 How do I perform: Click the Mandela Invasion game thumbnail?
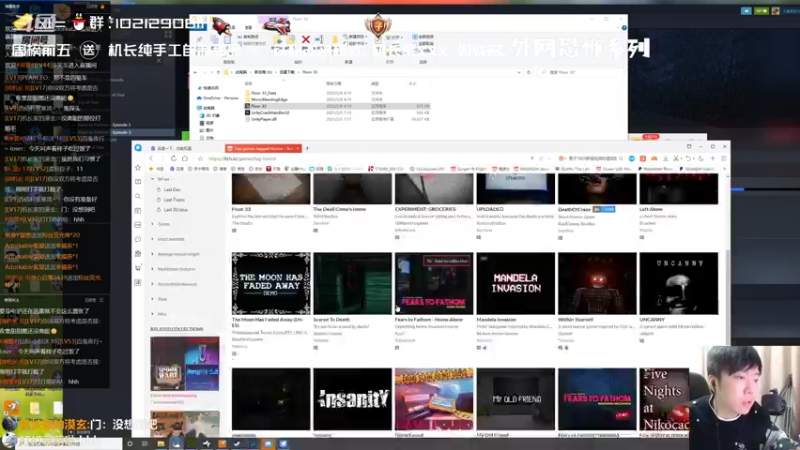(x=516, y=283)
